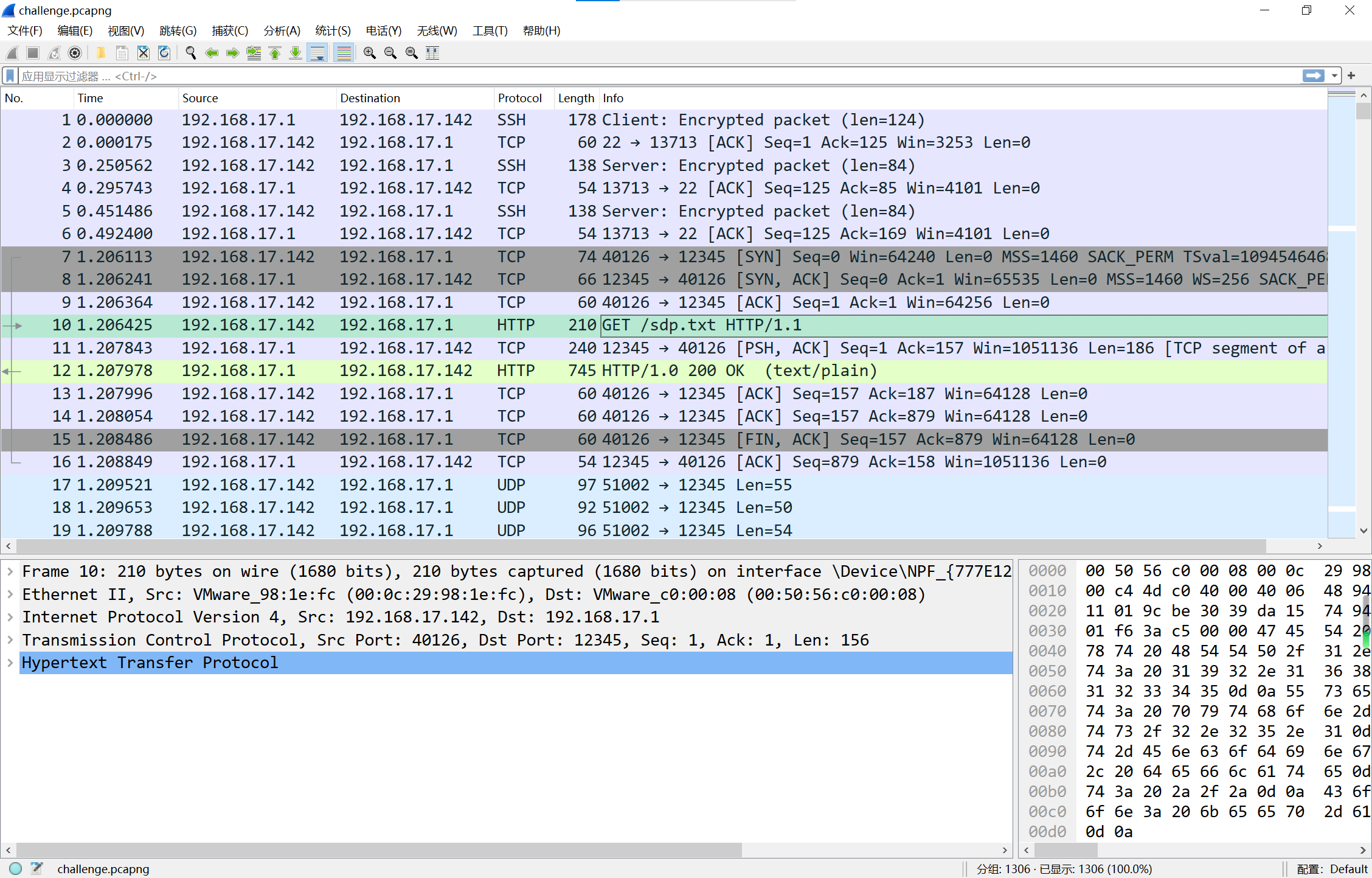This screenshot has width=1372, height=878.
Task: Open the 统计(S) menu
Action: [x=333, y=31]
